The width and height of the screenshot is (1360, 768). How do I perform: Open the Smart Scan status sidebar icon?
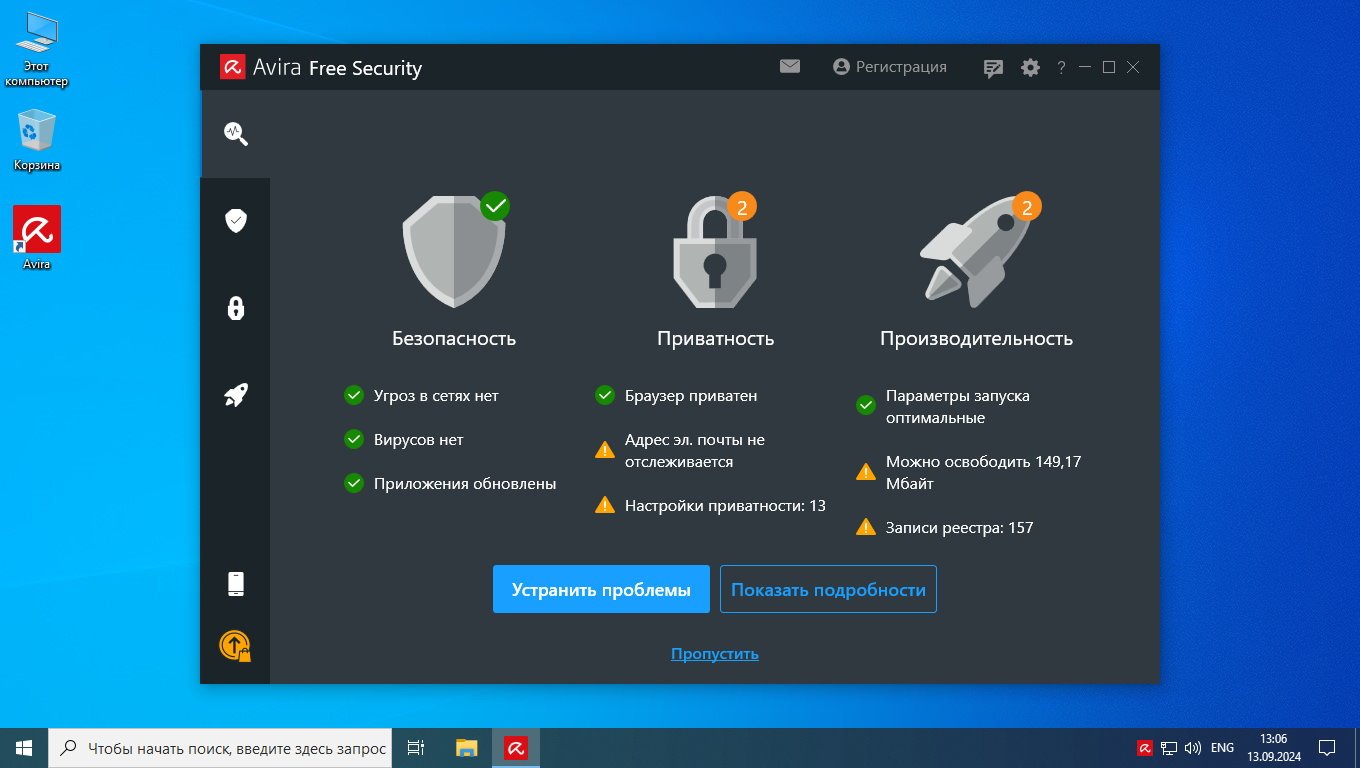click(x=236, y=134)
